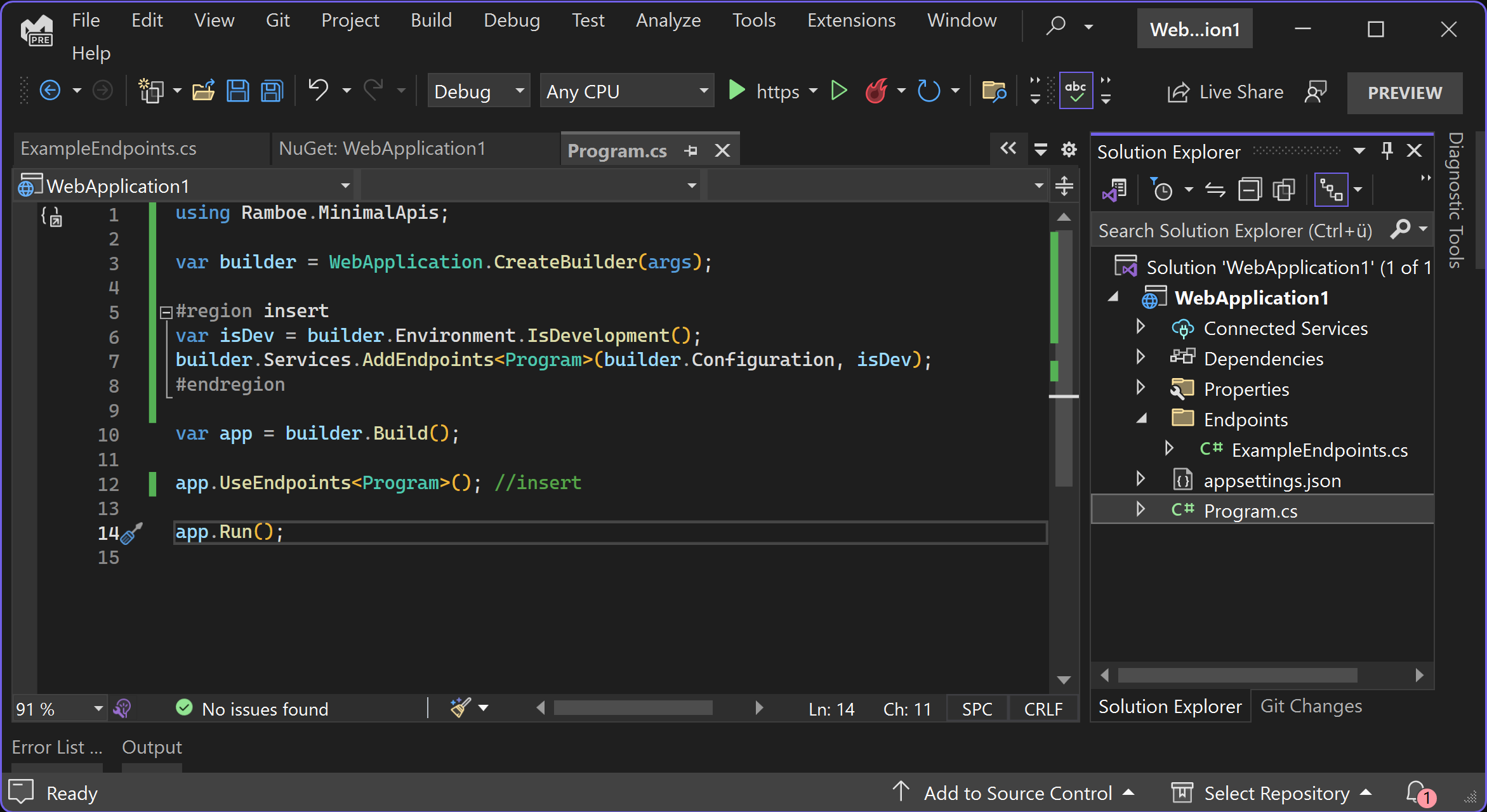Toggle the abc spell checker button
Image resolution: width=1487 pixels, height=812 pixels.
(1076, 91)
